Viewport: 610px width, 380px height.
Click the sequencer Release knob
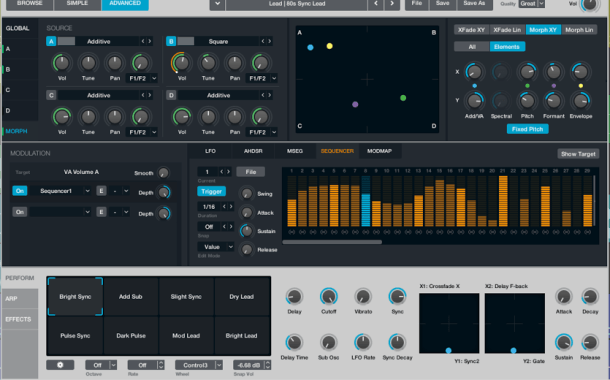[247, 249]
